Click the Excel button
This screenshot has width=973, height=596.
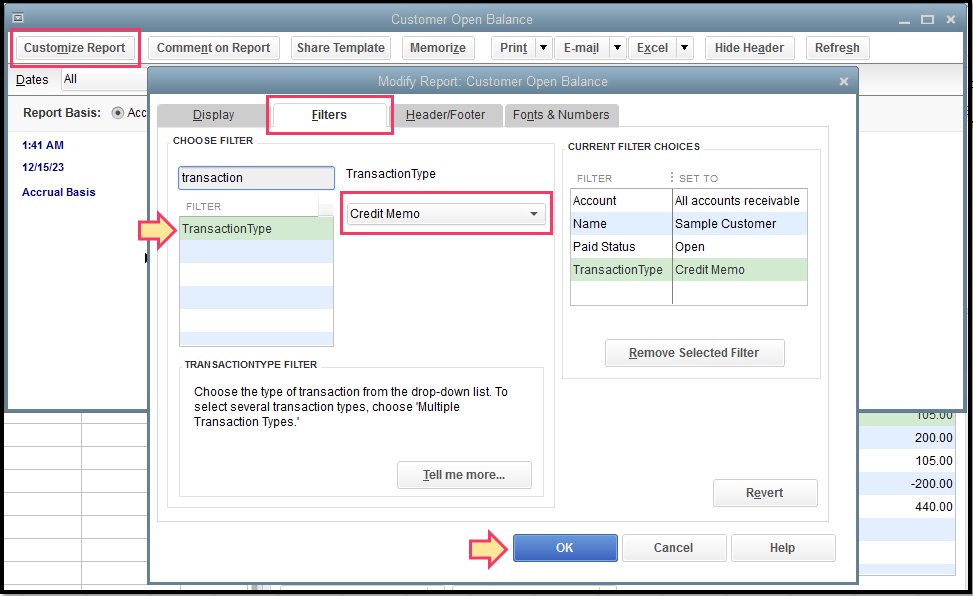(x=652, y=48)
